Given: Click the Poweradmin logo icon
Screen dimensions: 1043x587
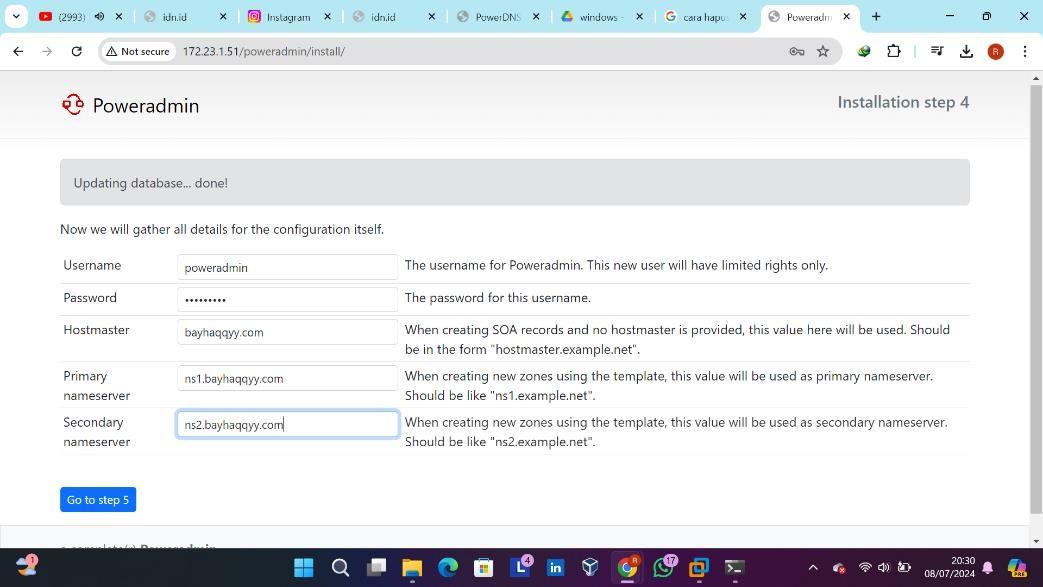Looking at the screenshot, I should (73, 104).
